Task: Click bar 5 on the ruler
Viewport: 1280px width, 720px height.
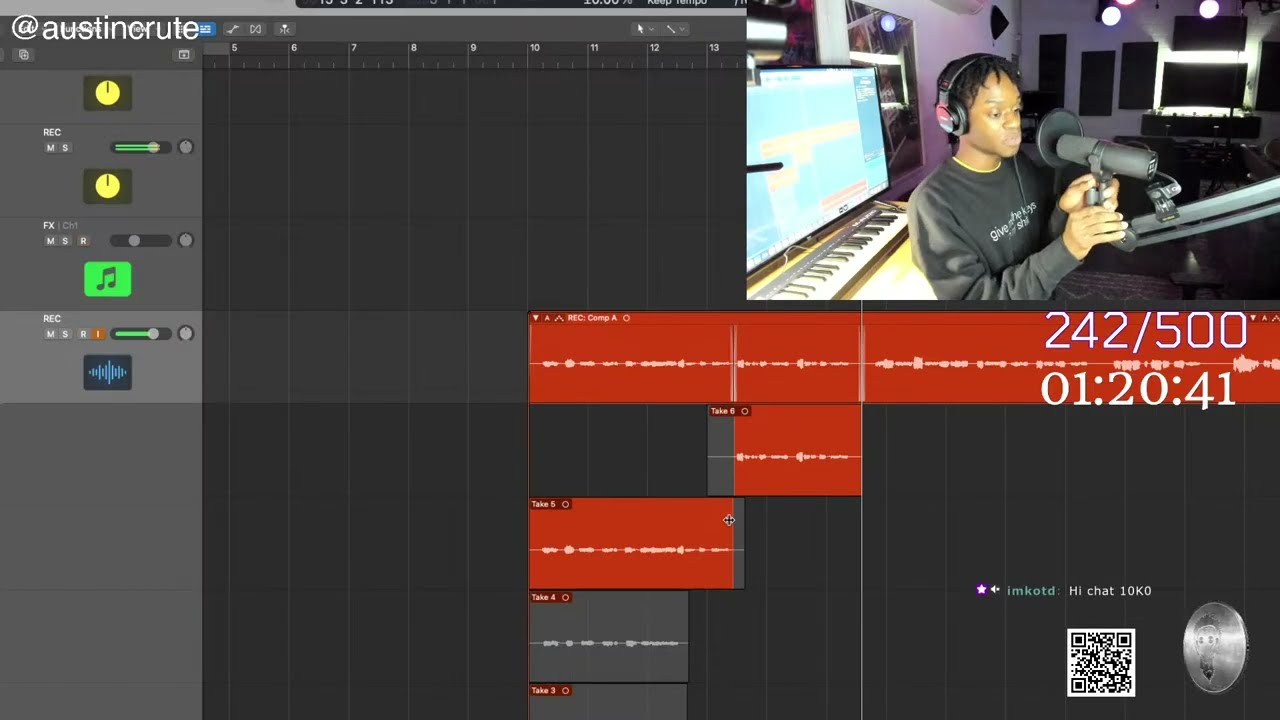Action: 234,48
